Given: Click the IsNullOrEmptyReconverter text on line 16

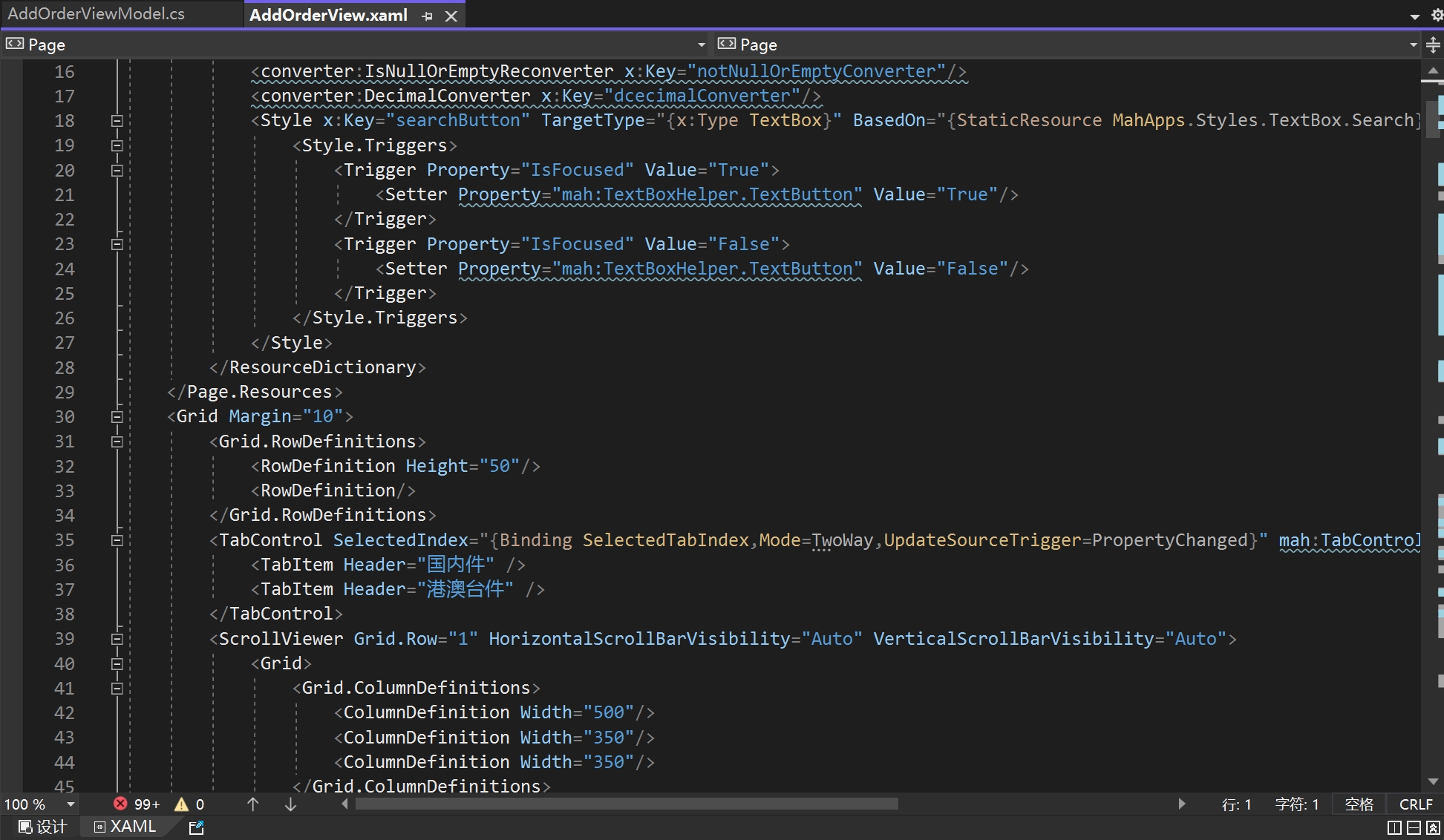Looking at the screenshot, I should tap(489, 71).
